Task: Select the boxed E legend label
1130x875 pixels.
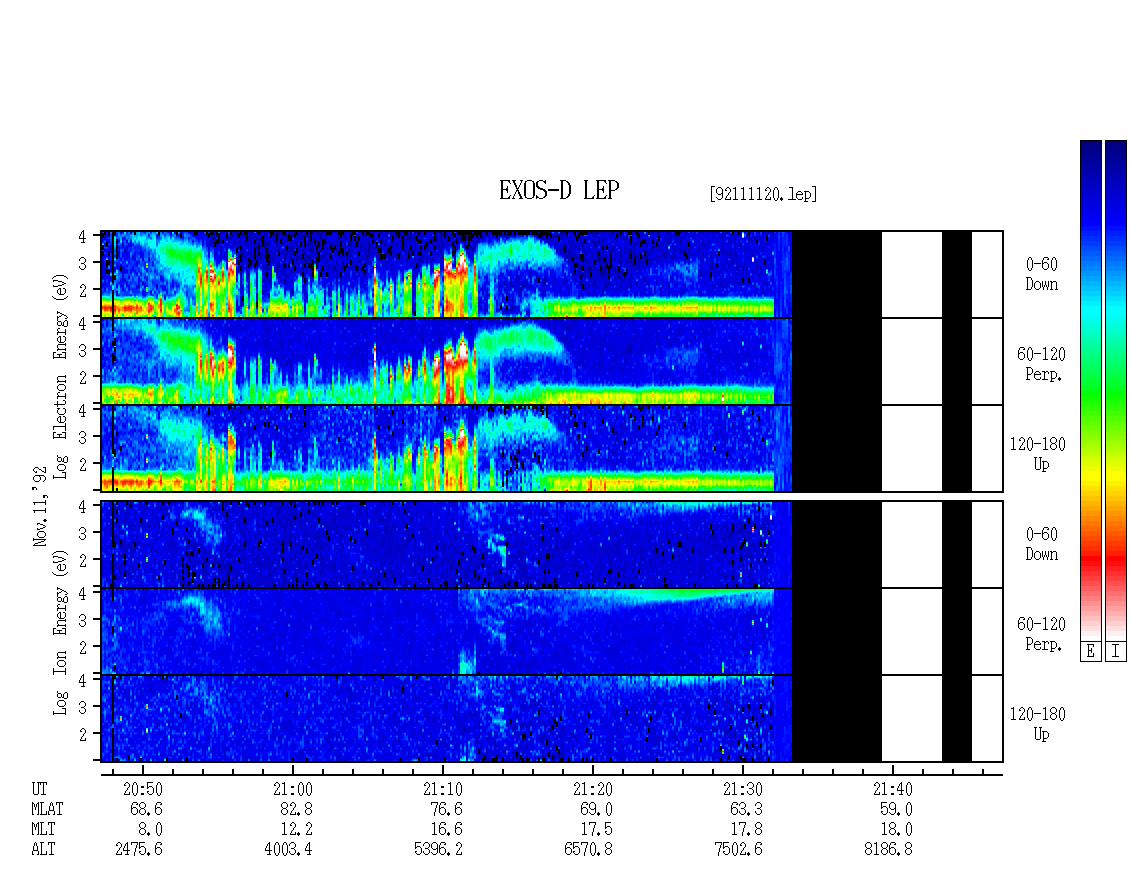Action: click(1090, 652)
